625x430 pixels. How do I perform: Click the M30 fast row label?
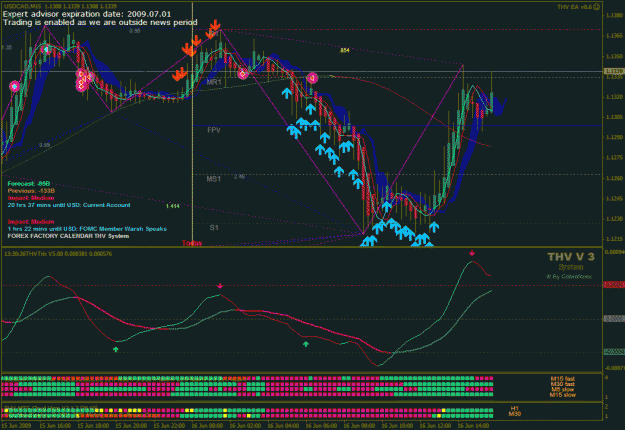[563, 384]
